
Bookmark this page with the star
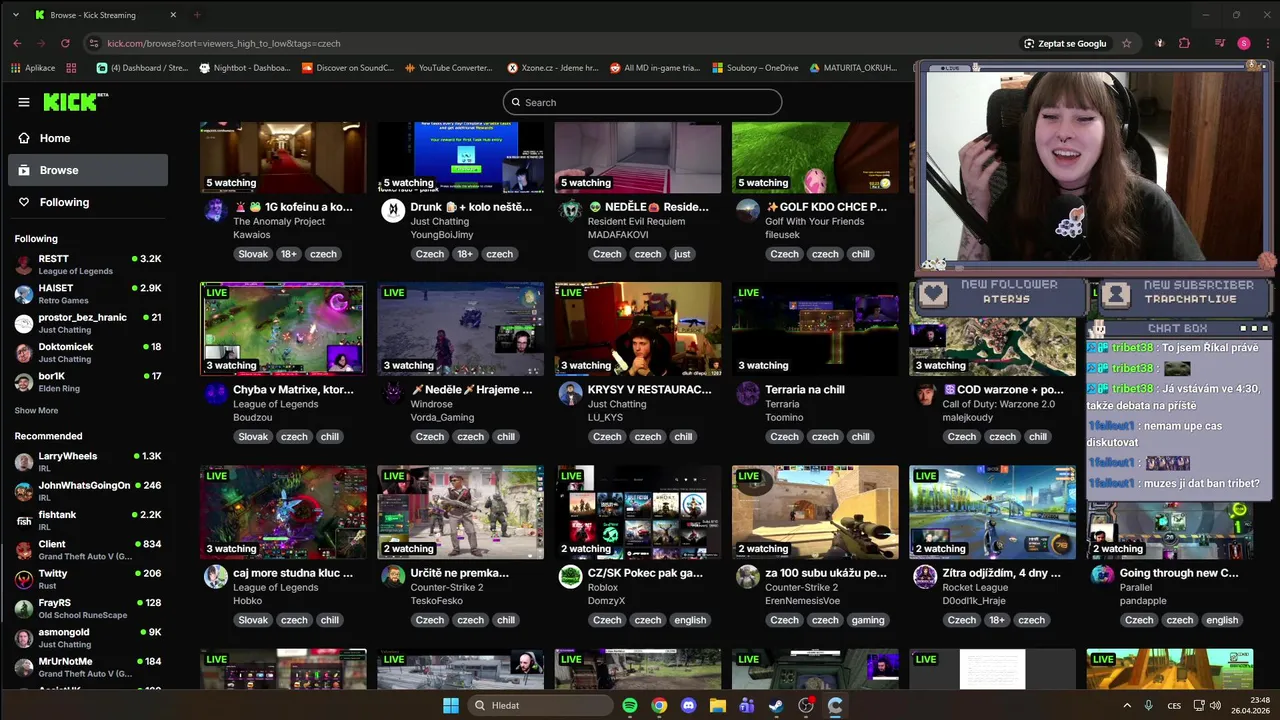pyautogui.click(x=1127, y=43)
